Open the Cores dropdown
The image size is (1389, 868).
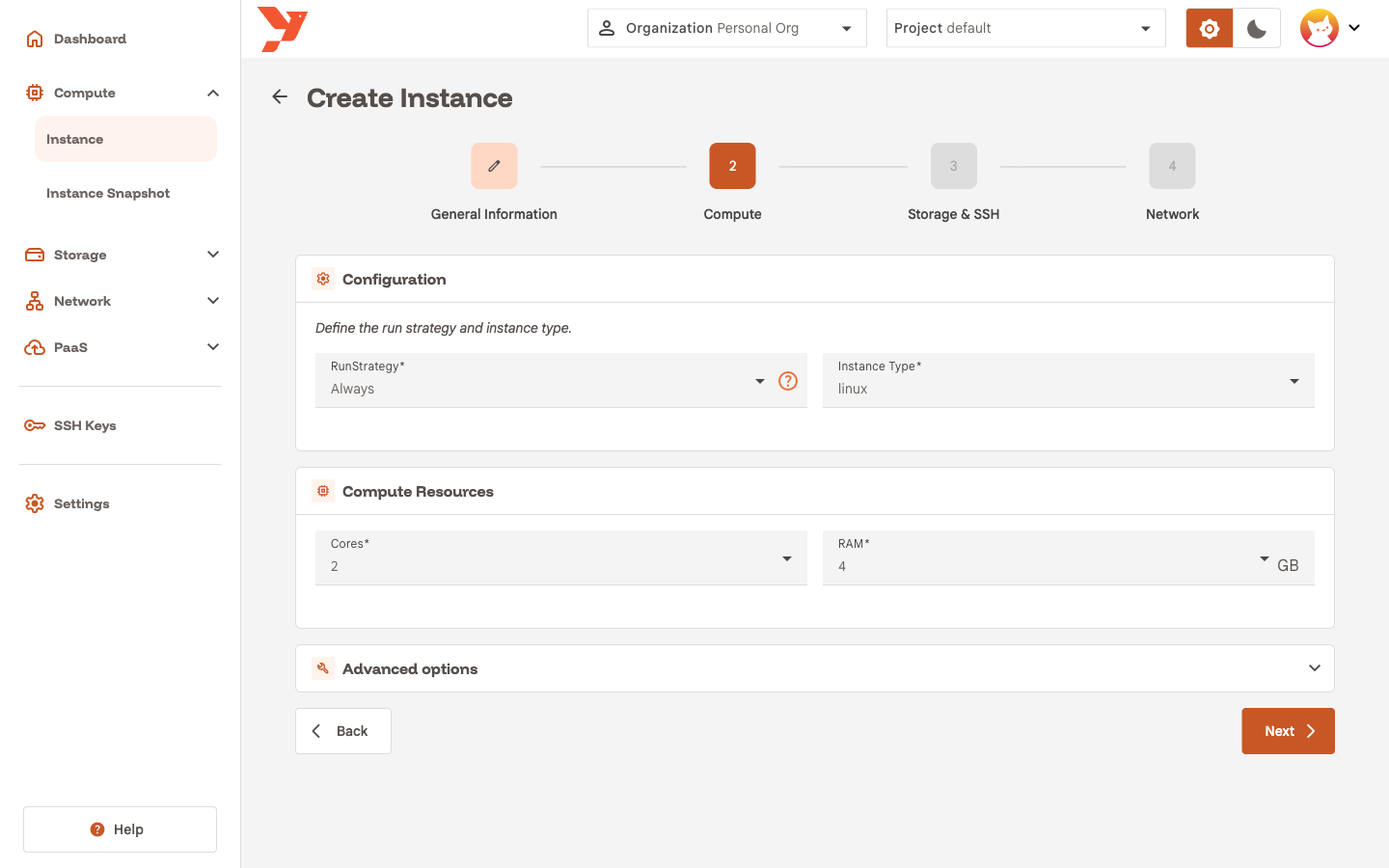[x=561, y=557]
